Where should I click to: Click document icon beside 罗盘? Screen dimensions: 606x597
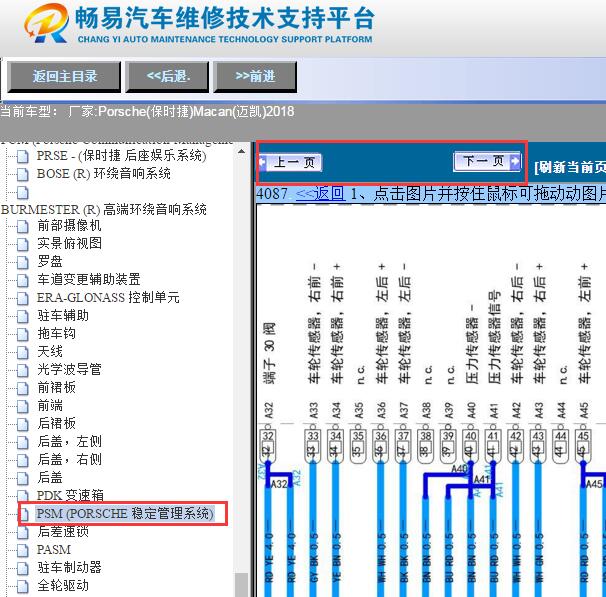[x=23, y=262]
